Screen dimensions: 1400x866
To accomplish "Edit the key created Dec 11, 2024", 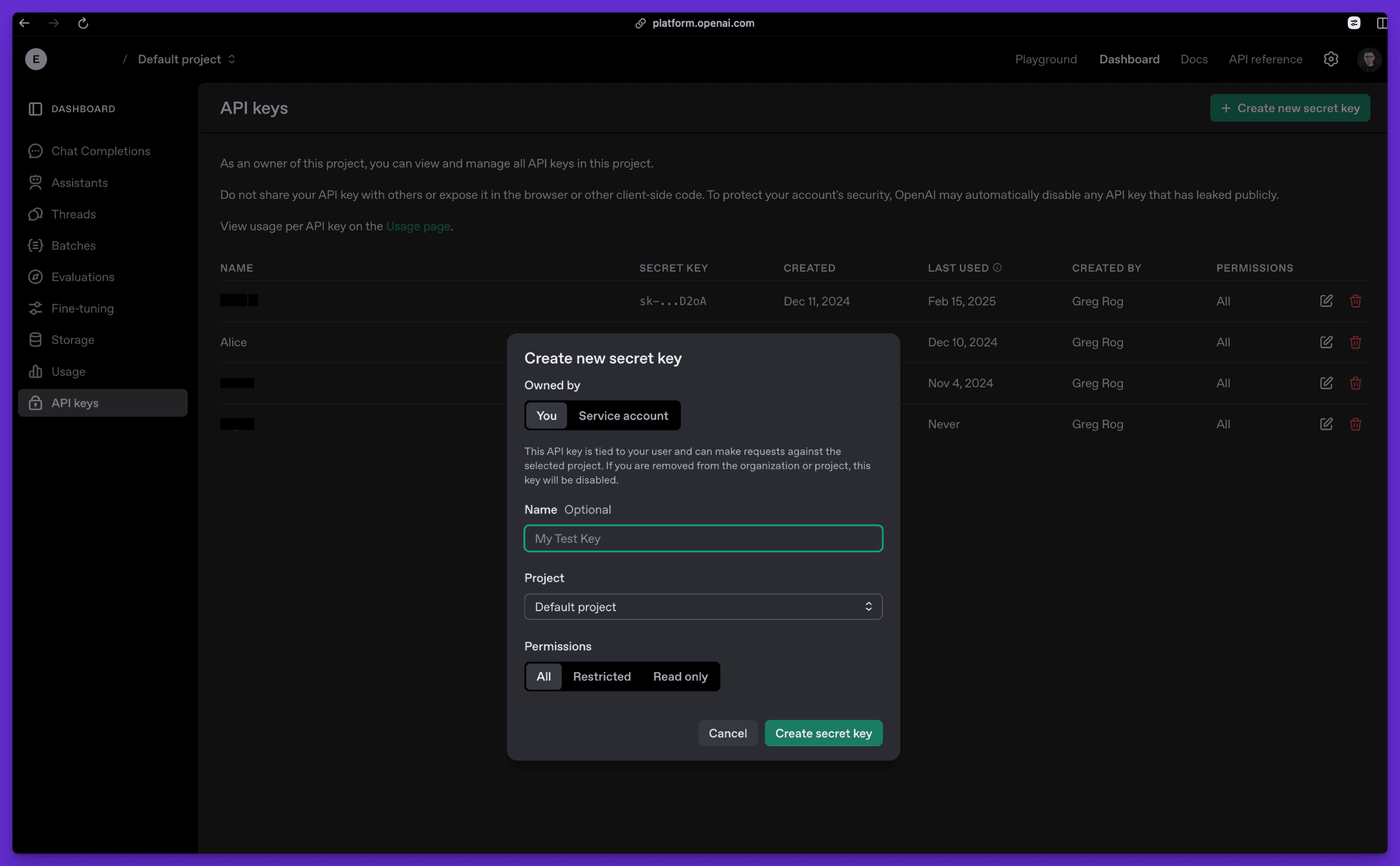I will tap(1326, 301).
